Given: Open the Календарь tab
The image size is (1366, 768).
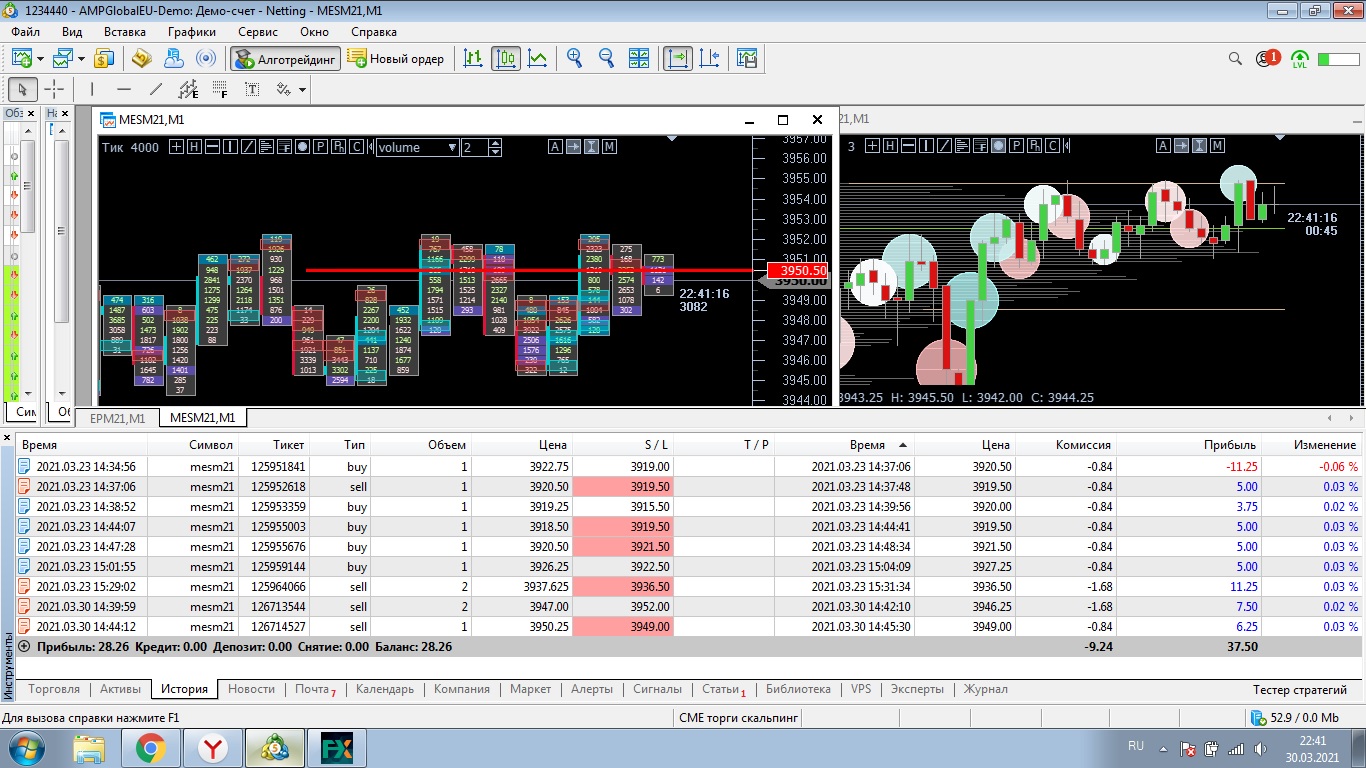Looking at the screenshot, I should pos(385,689).
